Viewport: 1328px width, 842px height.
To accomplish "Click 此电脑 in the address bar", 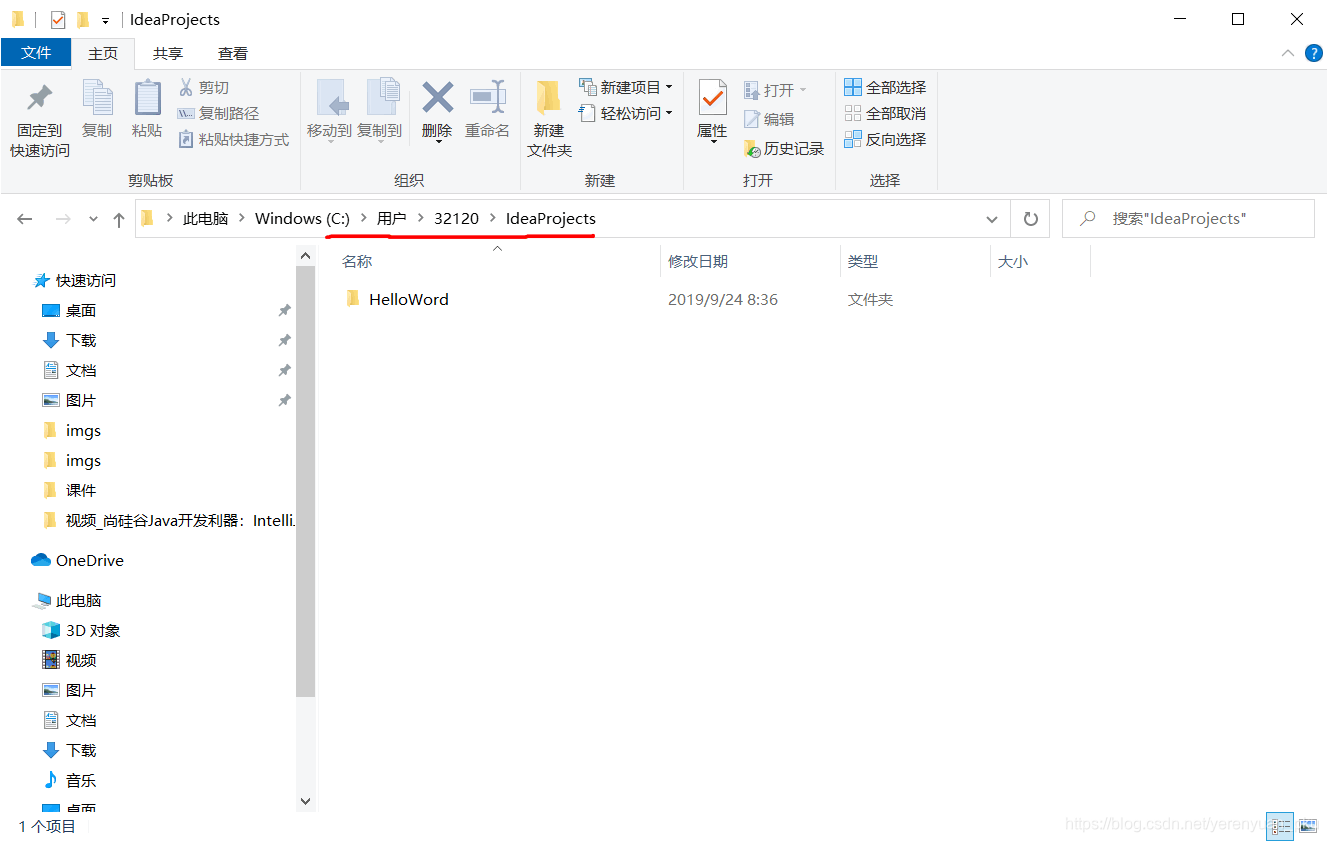I will (x=205, y=218).
